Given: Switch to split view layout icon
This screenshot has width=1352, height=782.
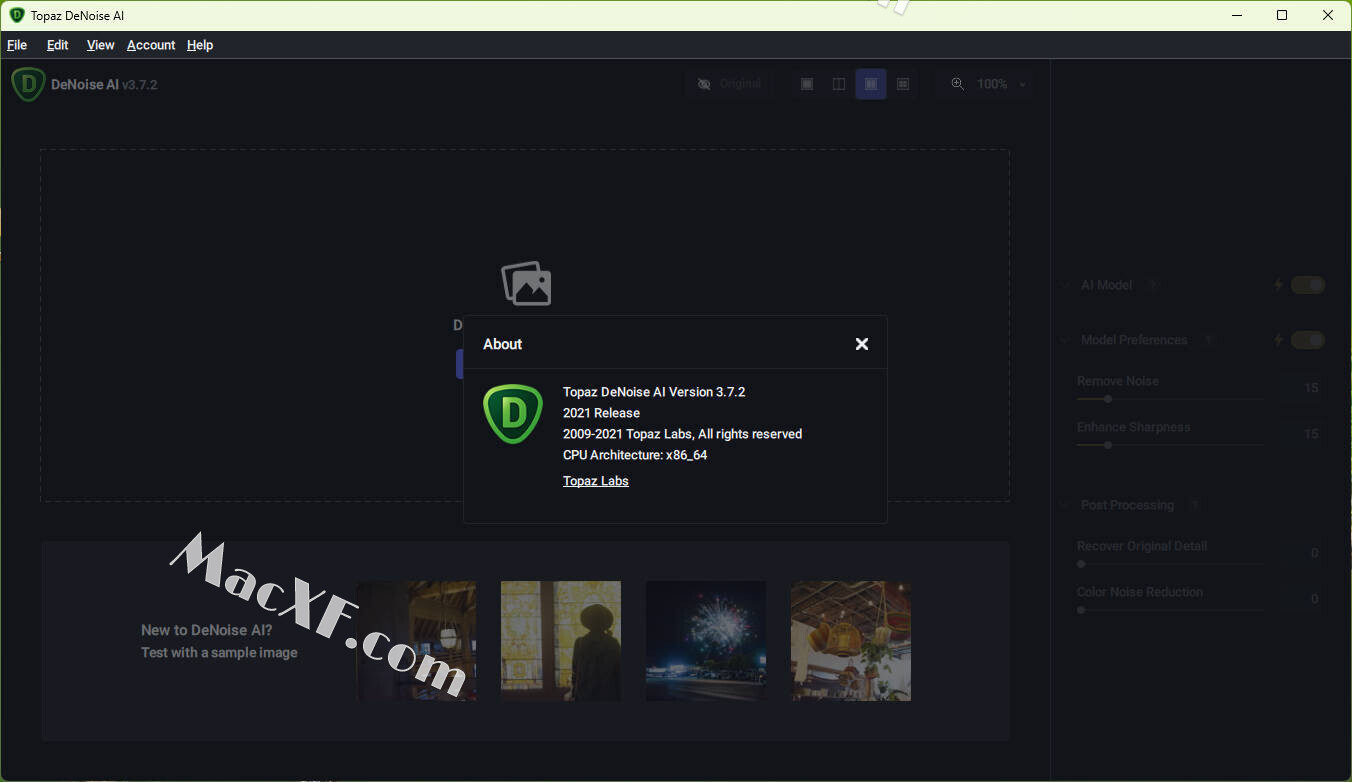Looking at the screenshot, I should coord(839,84).
